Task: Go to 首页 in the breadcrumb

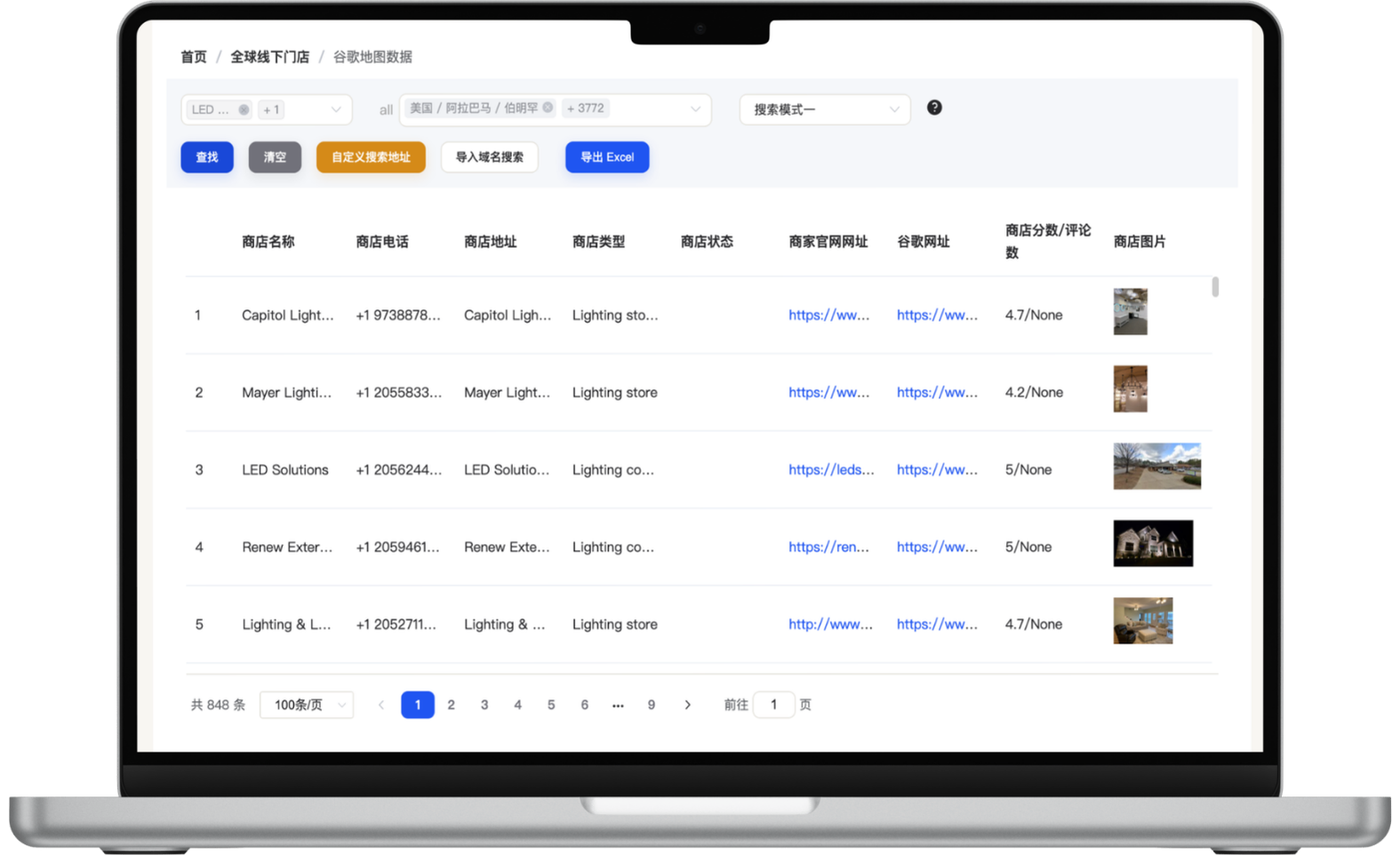Action: tap(194, 57)
